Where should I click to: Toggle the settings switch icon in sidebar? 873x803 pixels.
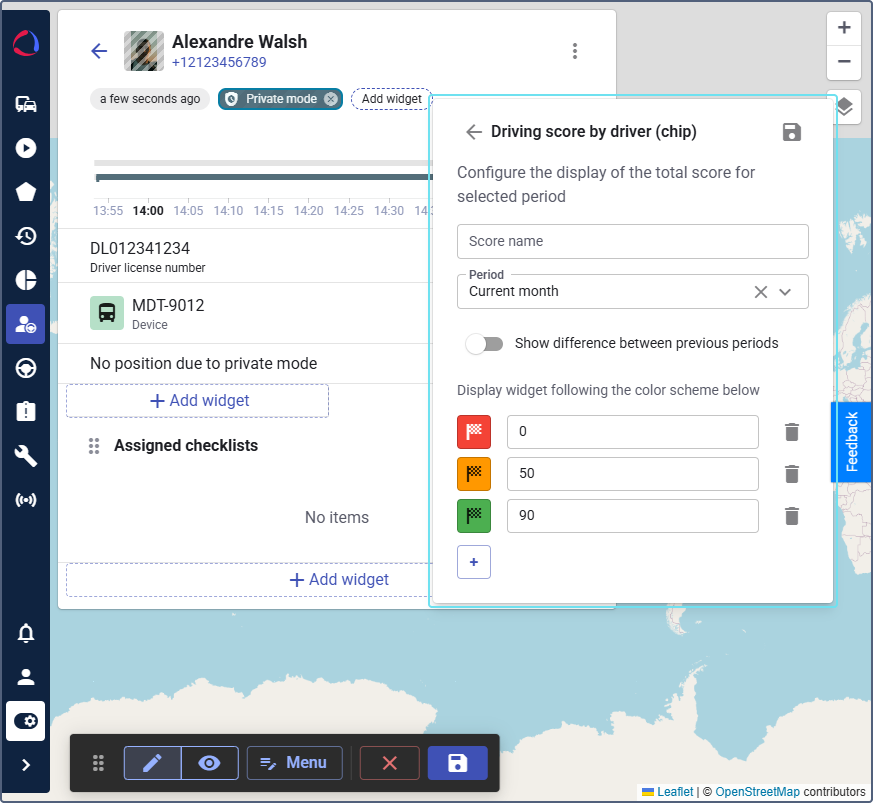tap(26, 721)
